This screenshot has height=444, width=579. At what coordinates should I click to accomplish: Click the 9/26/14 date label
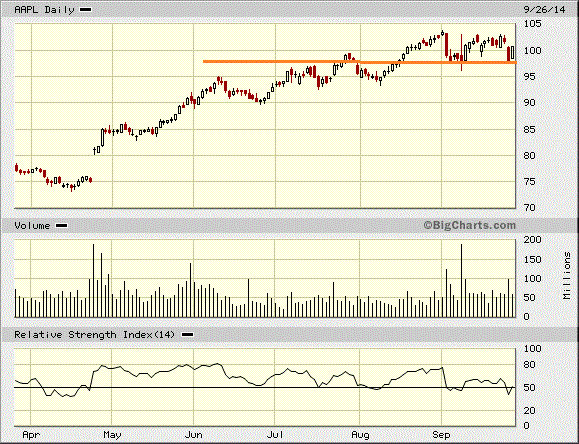544,10
